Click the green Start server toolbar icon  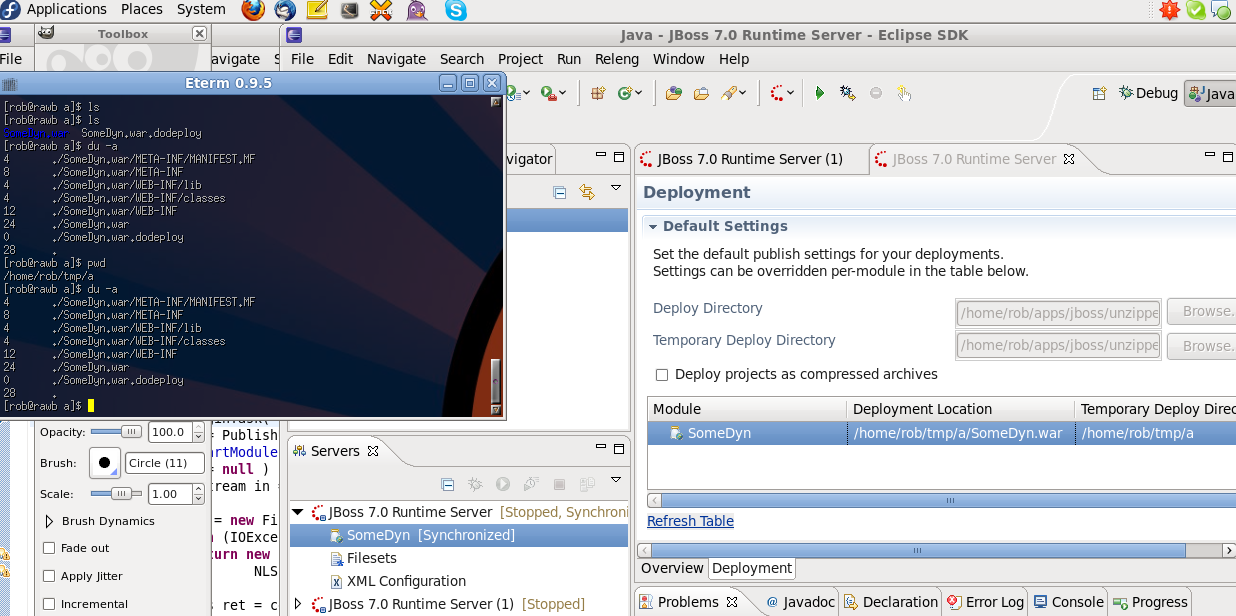[x=820, y=93]
